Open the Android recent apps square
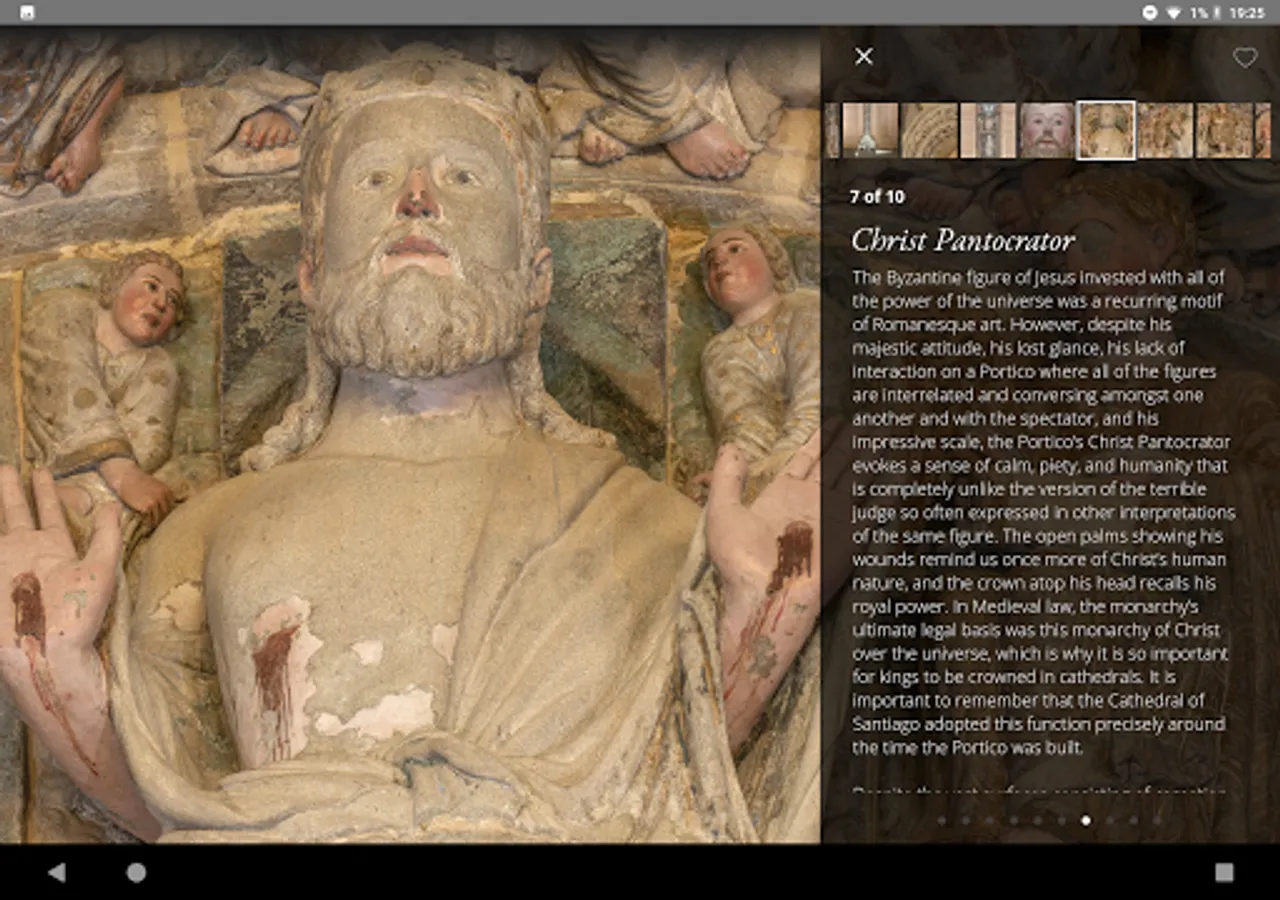Screen dimensions: 1280x900 click(1224, 873)
